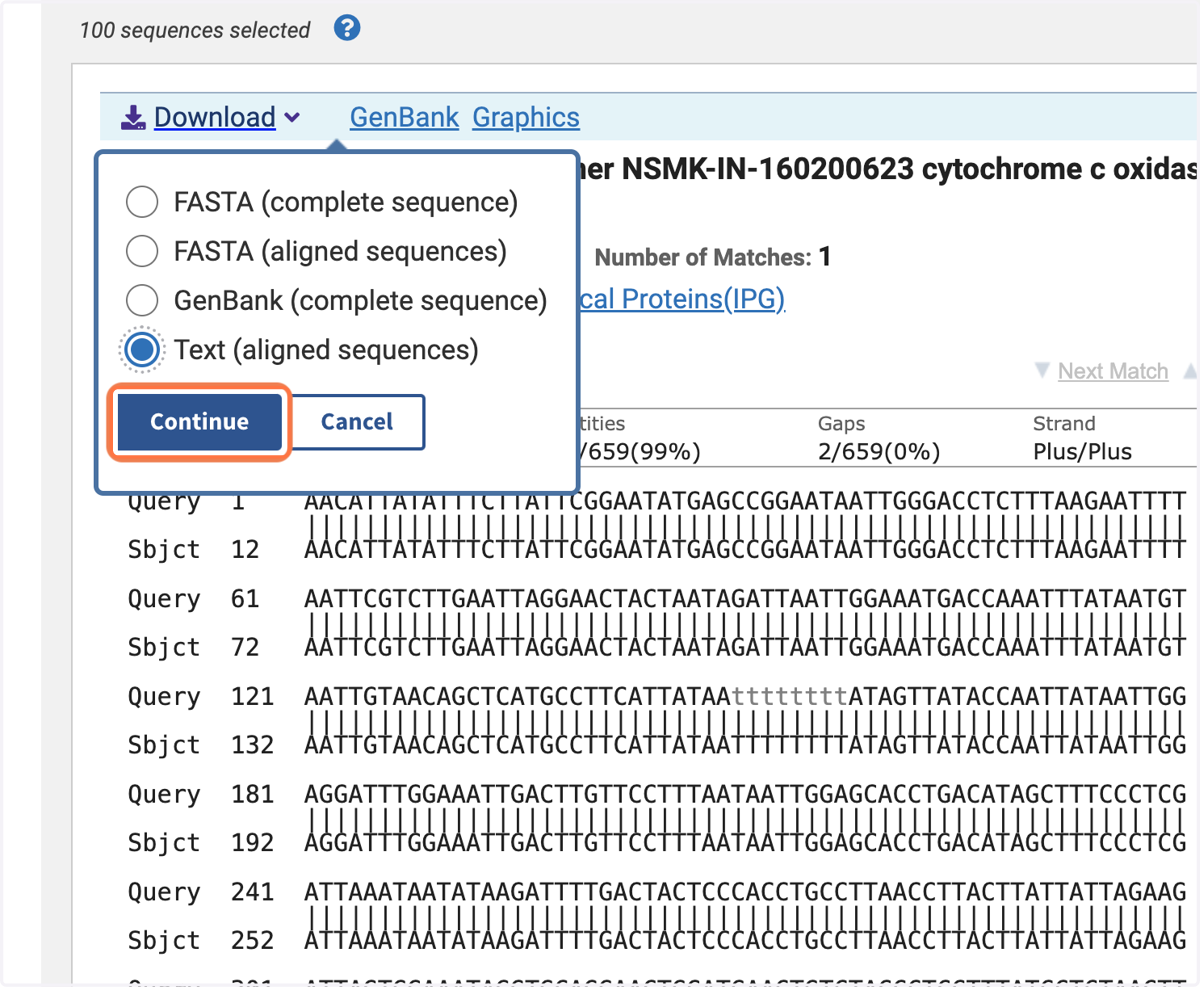Click the Sbjct 12 sequence row

click(x=656, y=549)
